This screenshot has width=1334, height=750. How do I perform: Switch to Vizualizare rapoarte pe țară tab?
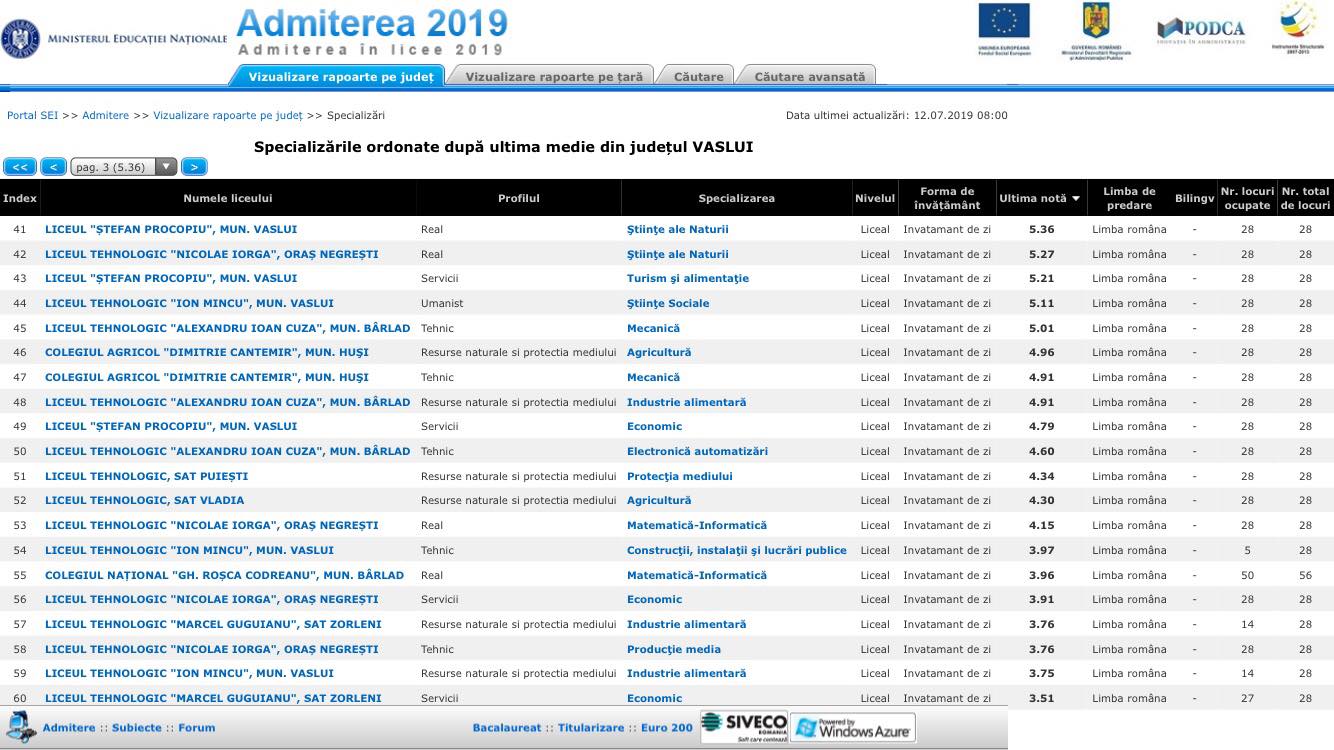click(554, 76)
